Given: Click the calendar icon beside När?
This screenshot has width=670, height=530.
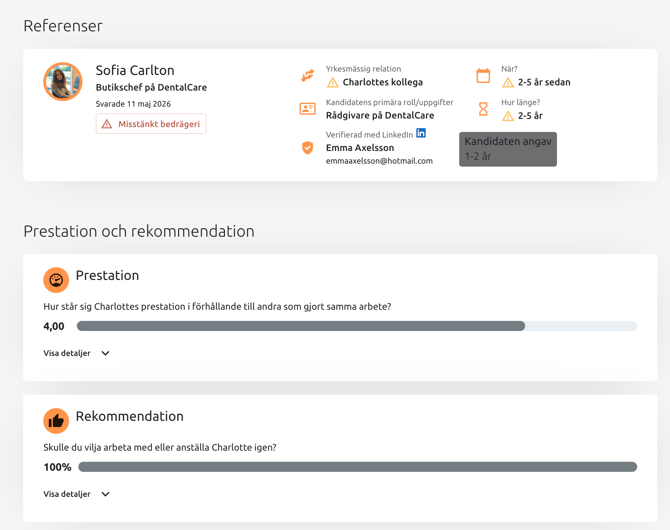Looking at the screenshot, I should (483, 76).
